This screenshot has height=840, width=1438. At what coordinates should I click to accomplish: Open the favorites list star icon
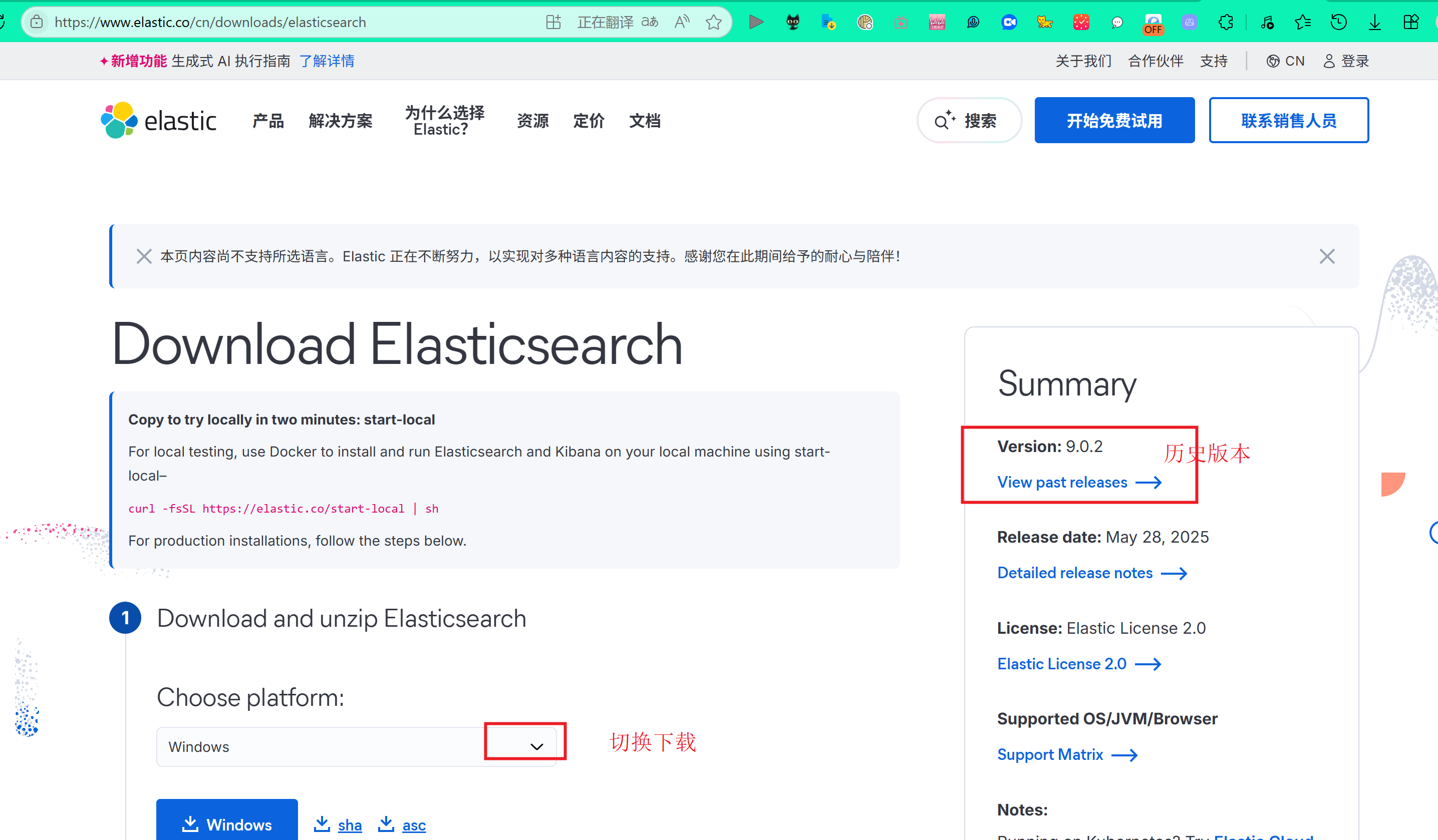[1303, 22]
